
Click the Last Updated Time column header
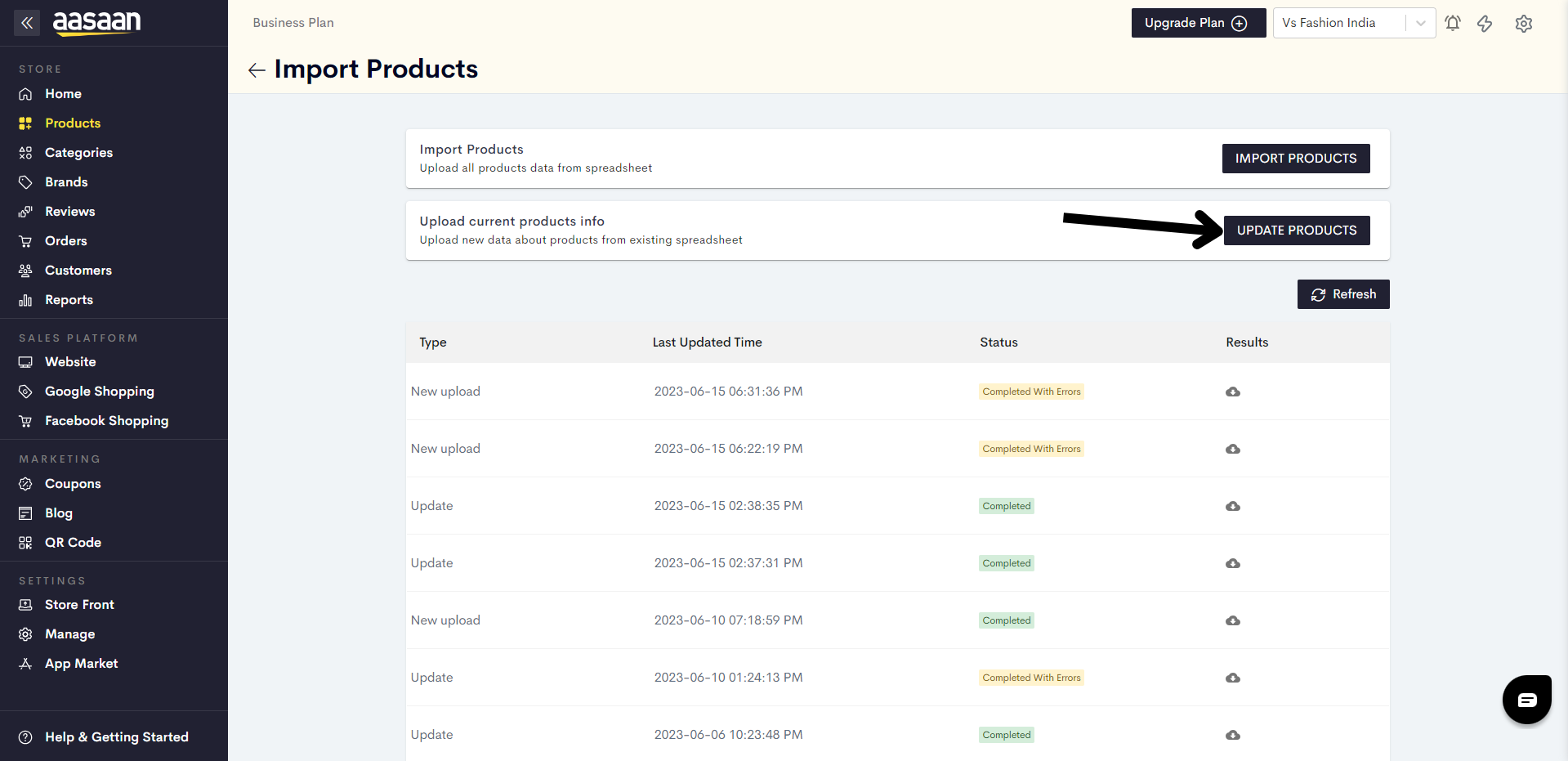[707, 342]
